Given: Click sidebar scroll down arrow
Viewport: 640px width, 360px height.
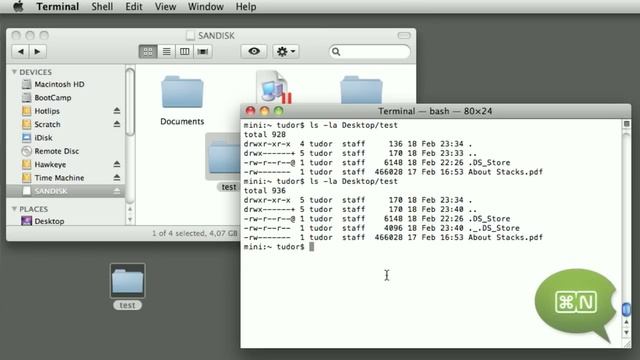Looking at the screenshot, I should 130,220.
